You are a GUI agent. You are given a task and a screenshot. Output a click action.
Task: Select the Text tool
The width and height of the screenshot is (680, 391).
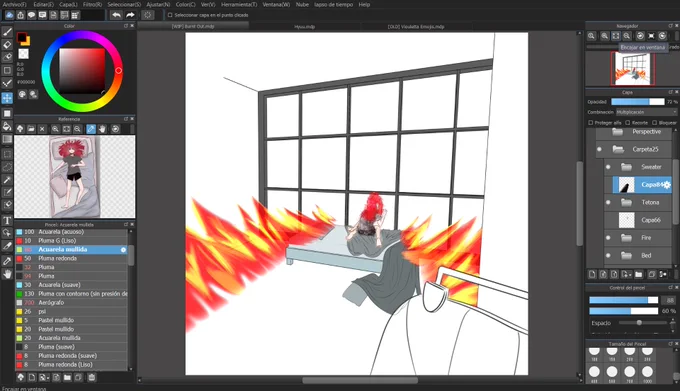tap(7, 221)
